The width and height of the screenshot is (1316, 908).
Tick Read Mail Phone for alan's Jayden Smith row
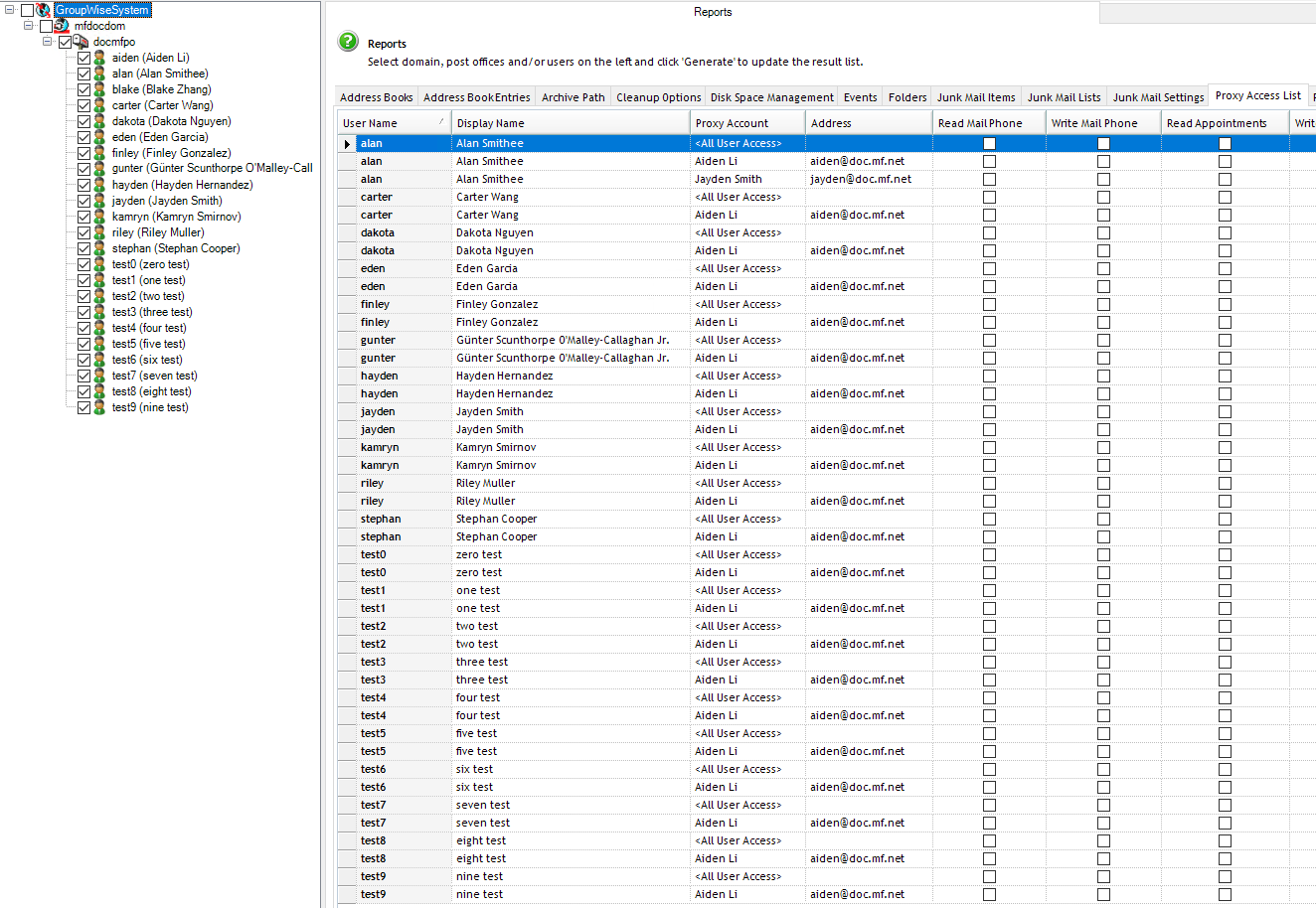[989, 180]
